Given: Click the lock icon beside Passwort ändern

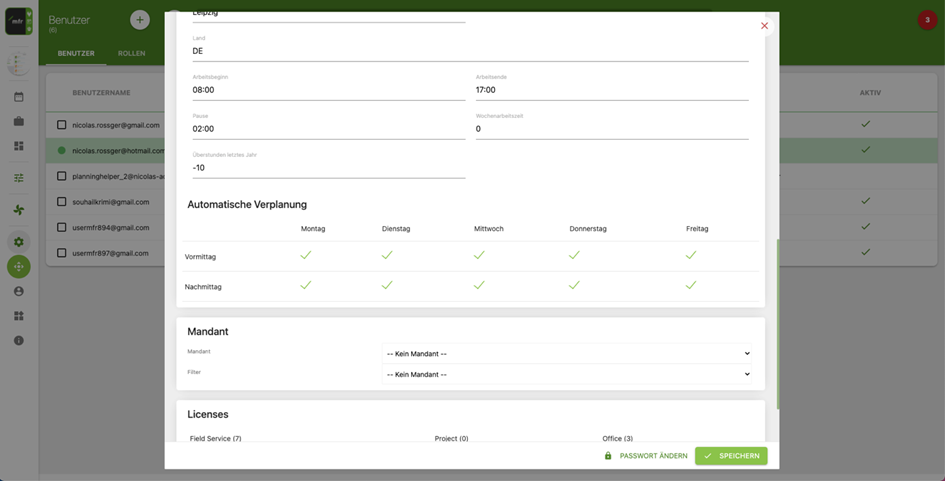Looking at the screenshot, I should coord(608,456).
